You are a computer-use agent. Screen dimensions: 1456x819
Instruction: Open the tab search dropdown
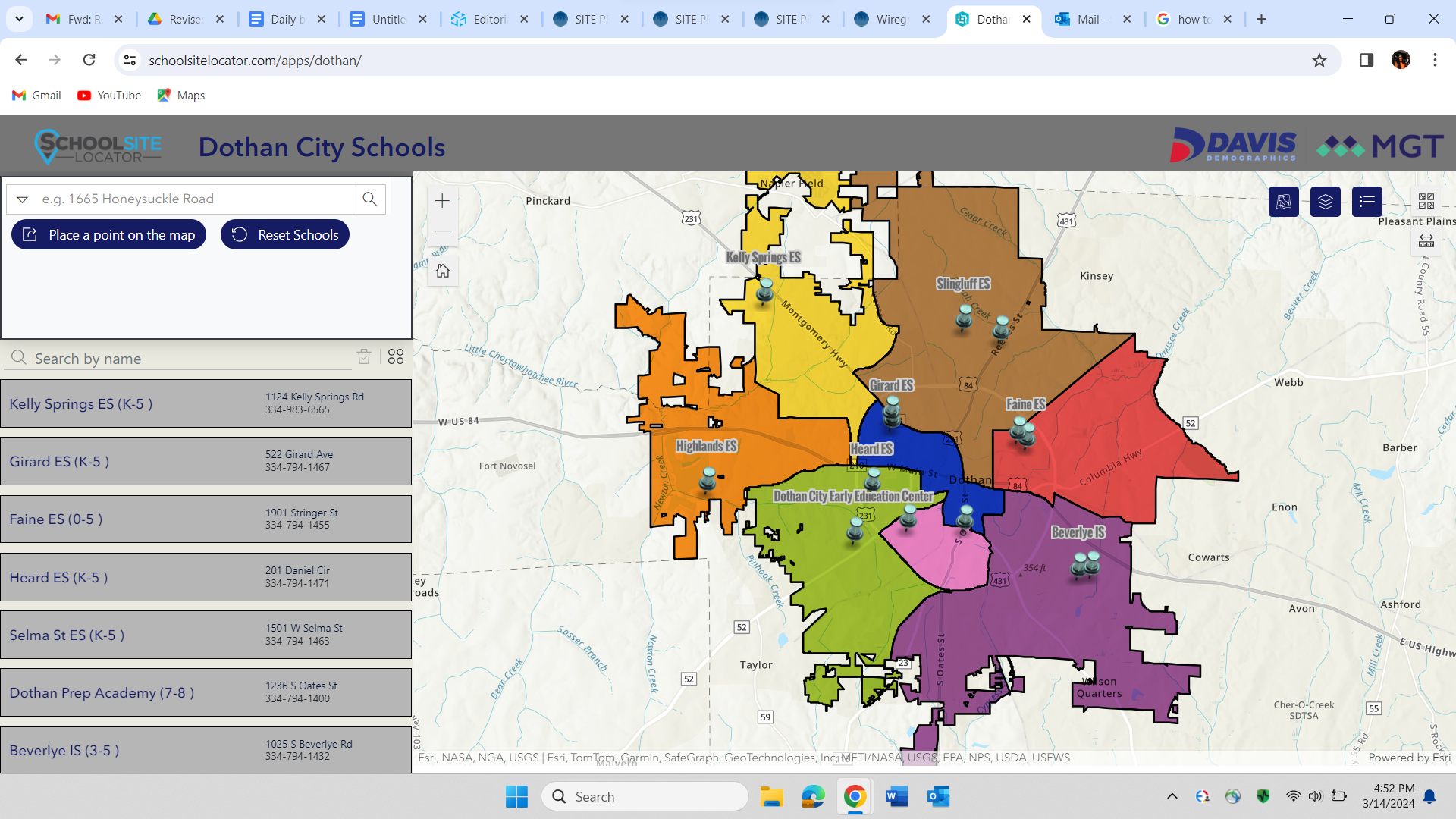coord(19,19)
